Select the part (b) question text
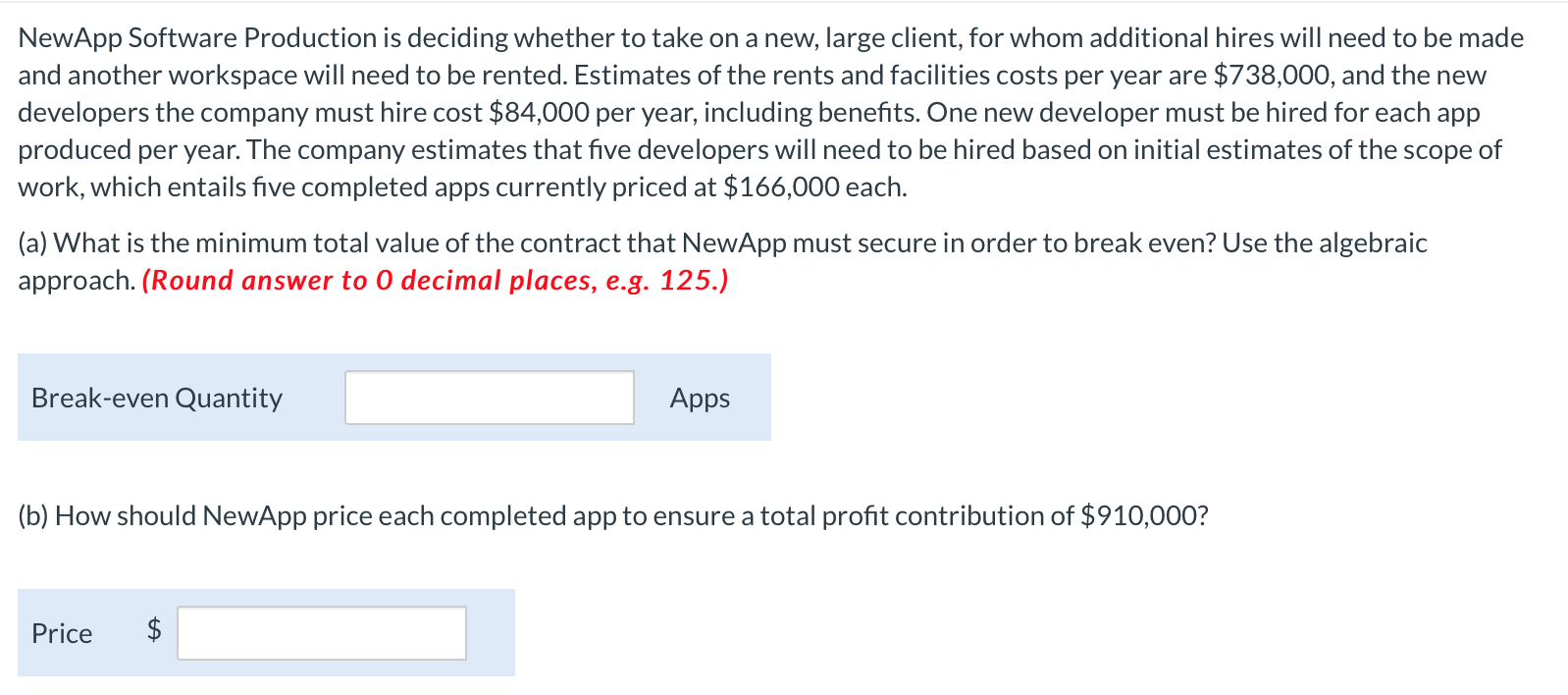1568x695 pixels. 608,515
